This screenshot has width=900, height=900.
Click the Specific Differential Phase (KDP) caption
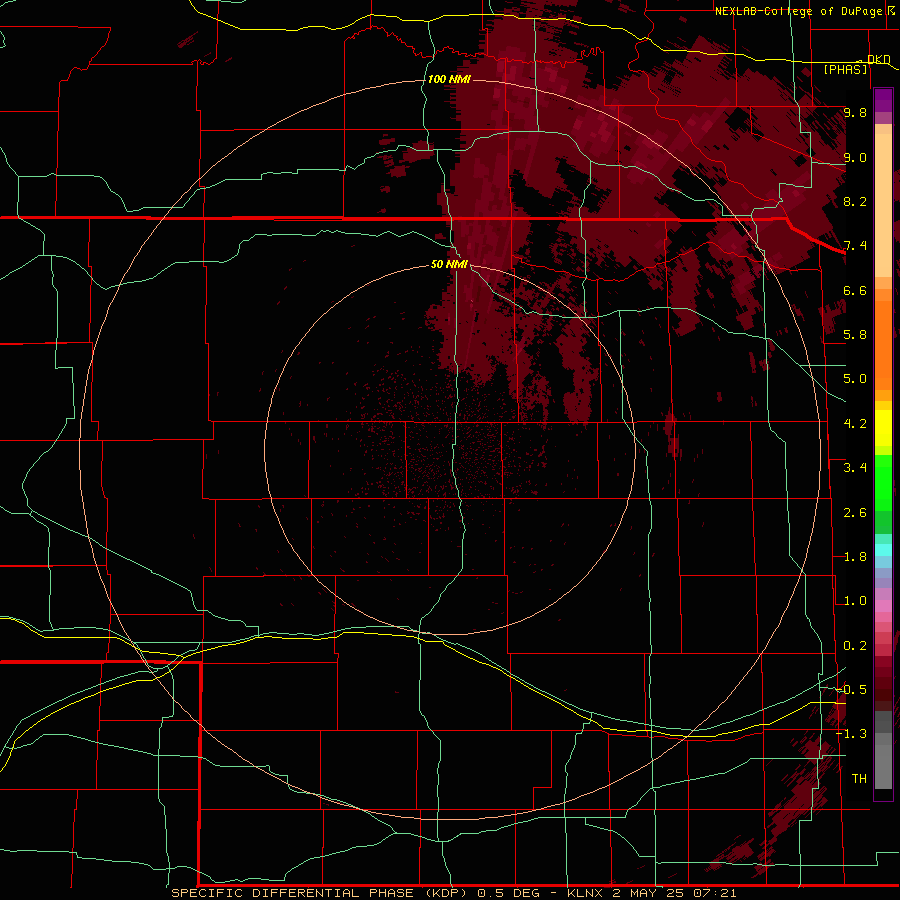321,893
